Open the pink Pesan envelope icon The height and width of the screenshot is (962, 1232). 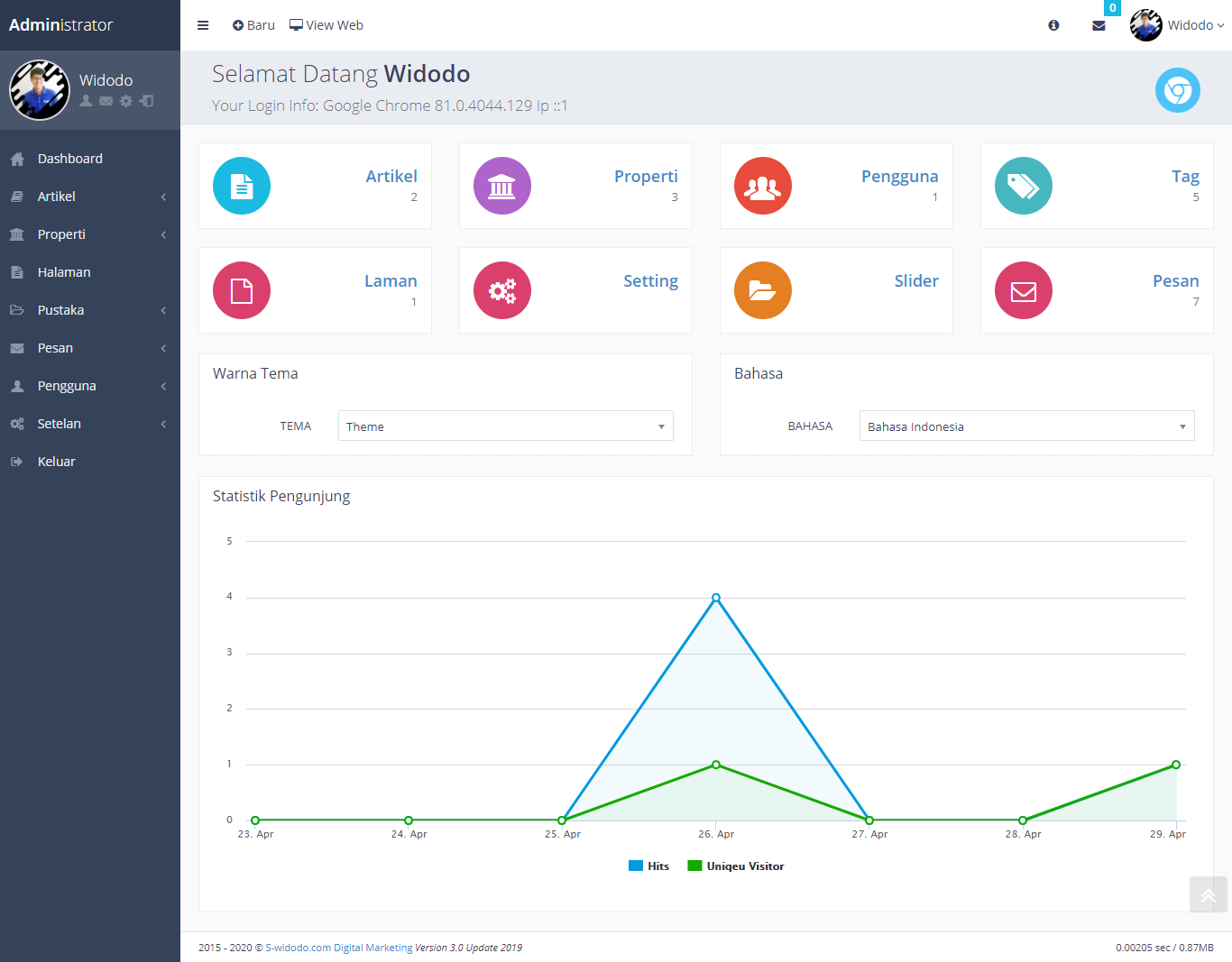1024,290
